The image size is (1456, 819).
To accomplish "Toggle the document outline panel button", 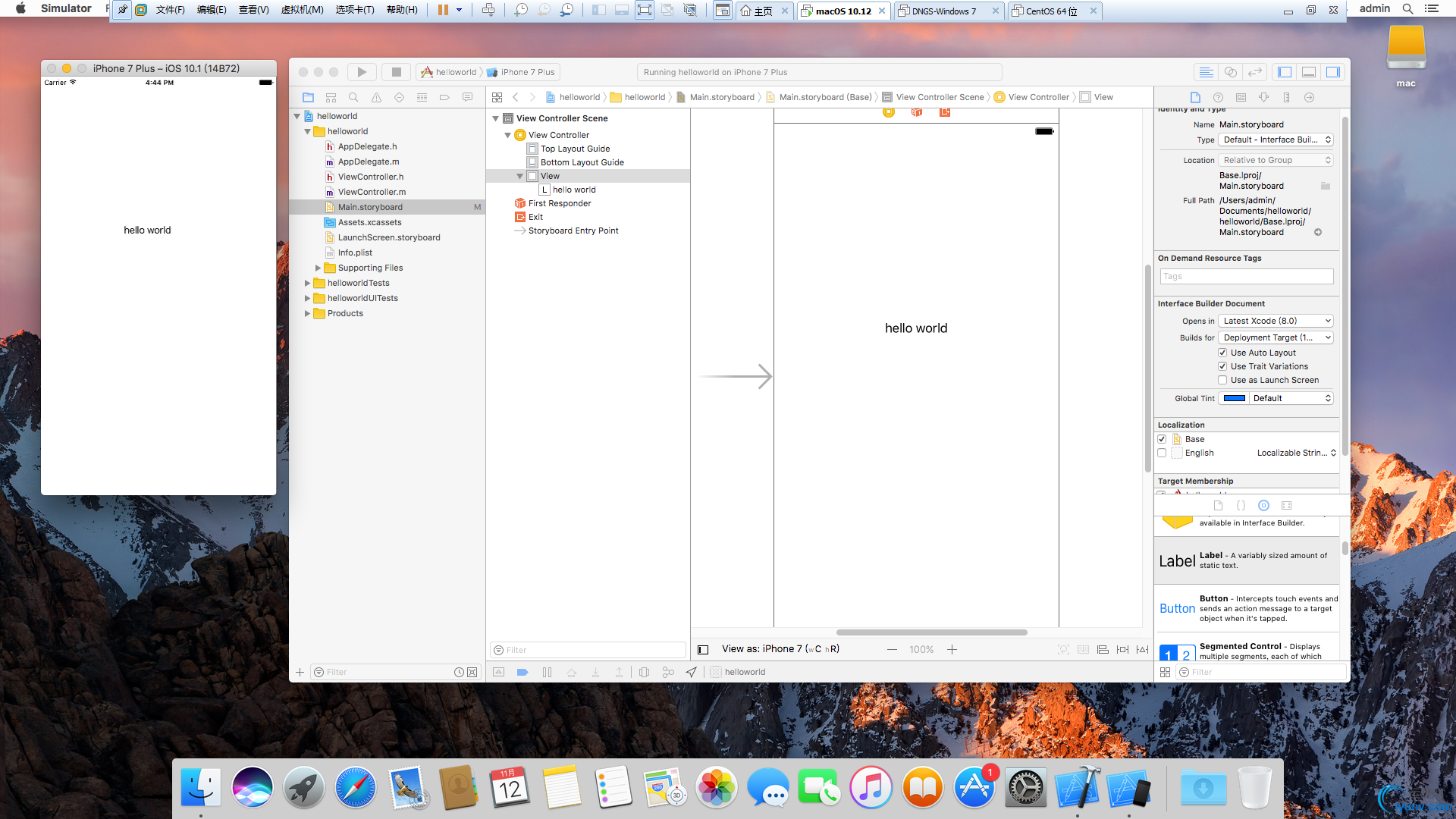I will tap(703, 649).
